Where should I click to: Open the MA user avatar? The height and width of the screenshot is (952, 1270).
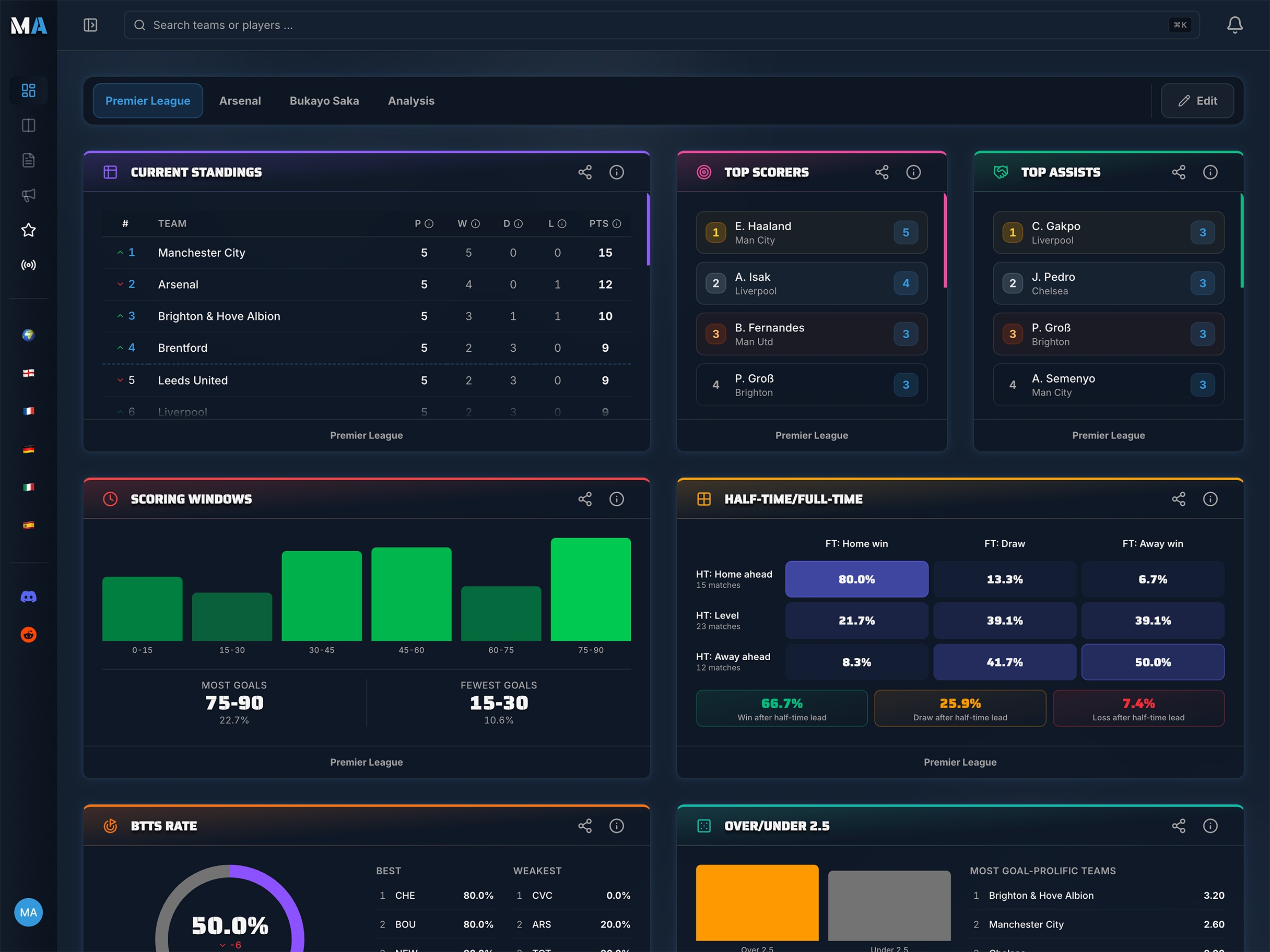[28, 912]
